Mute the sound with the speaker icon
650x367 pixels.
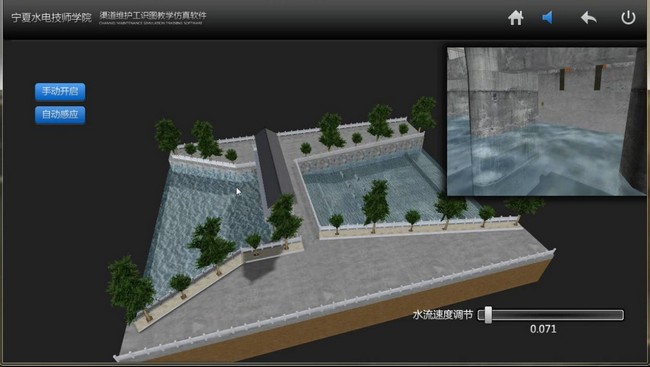(x=547, y=18)
